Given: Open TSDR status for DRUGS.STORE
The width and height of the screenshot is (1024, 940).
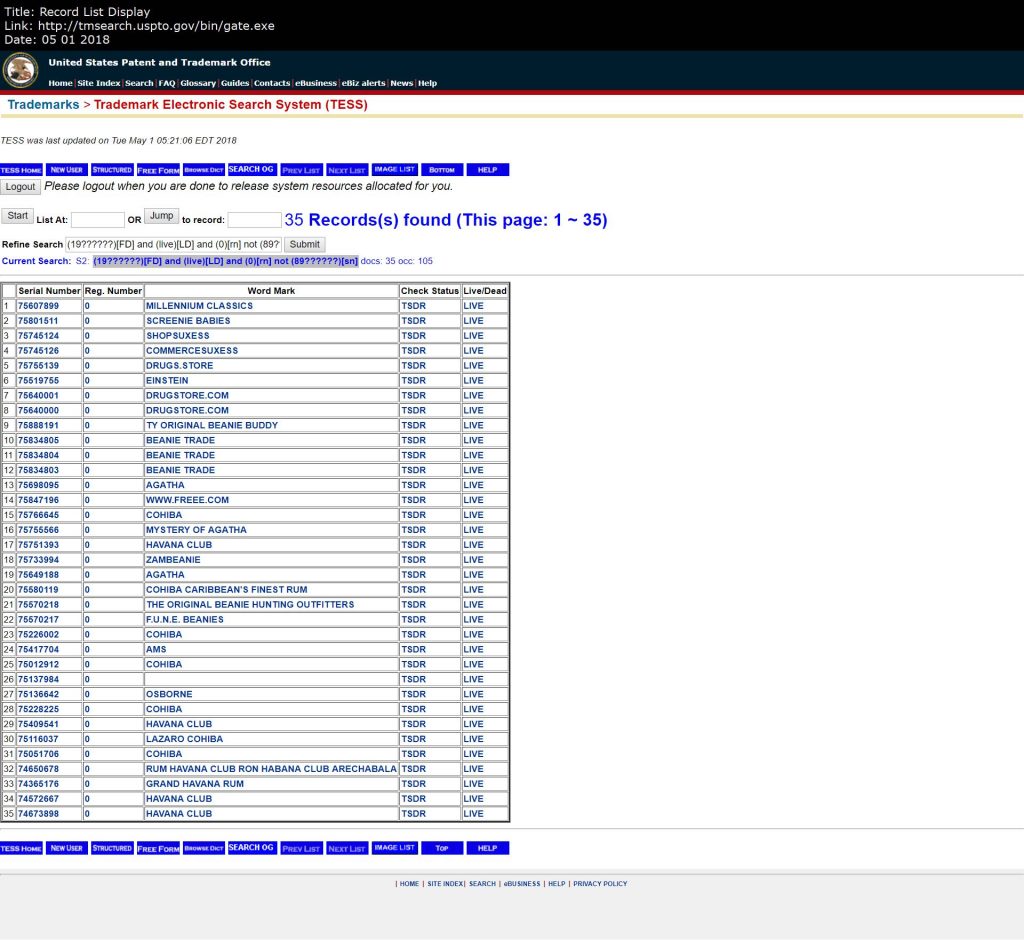Looking at the screenshot, I should pyautogui.click(x=413, y=366).
